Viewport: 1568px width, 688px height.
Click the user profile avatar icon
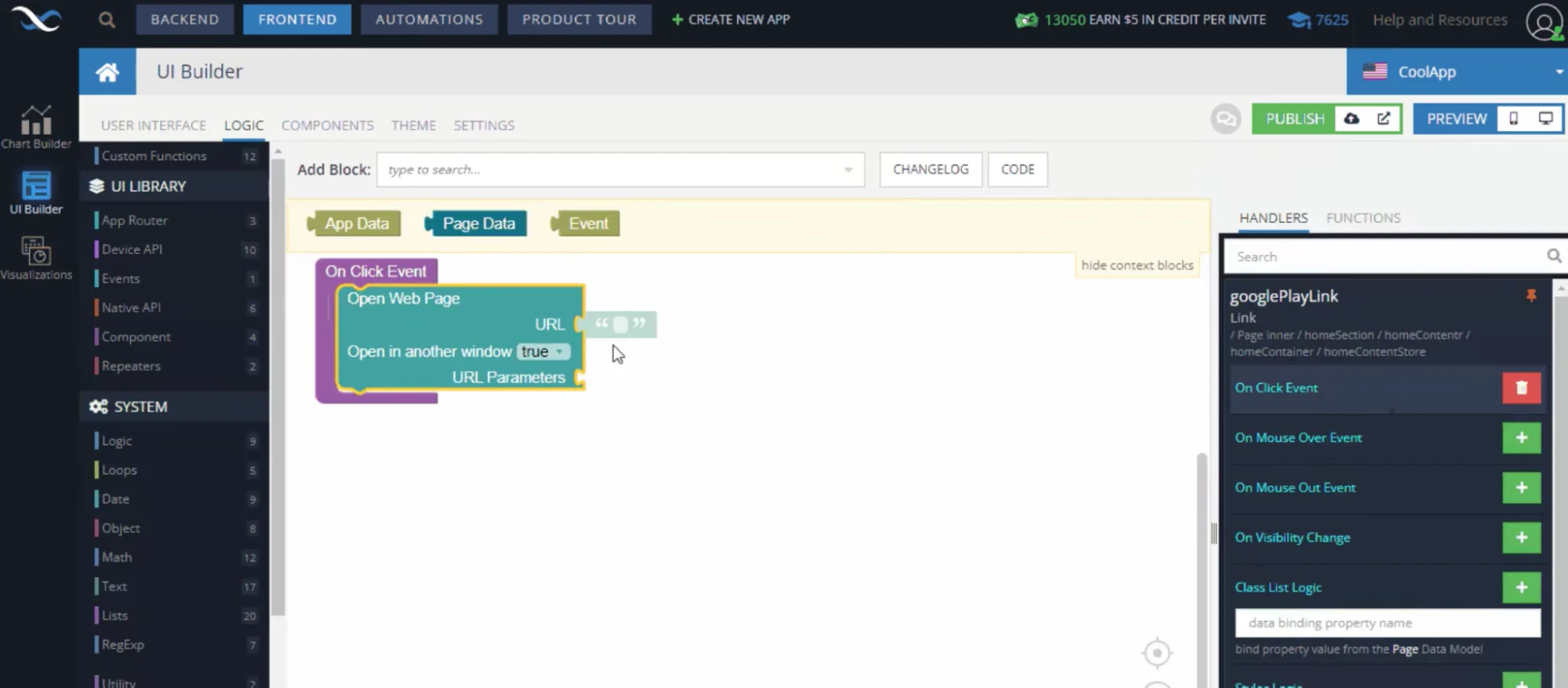(x=1544, y=21)
